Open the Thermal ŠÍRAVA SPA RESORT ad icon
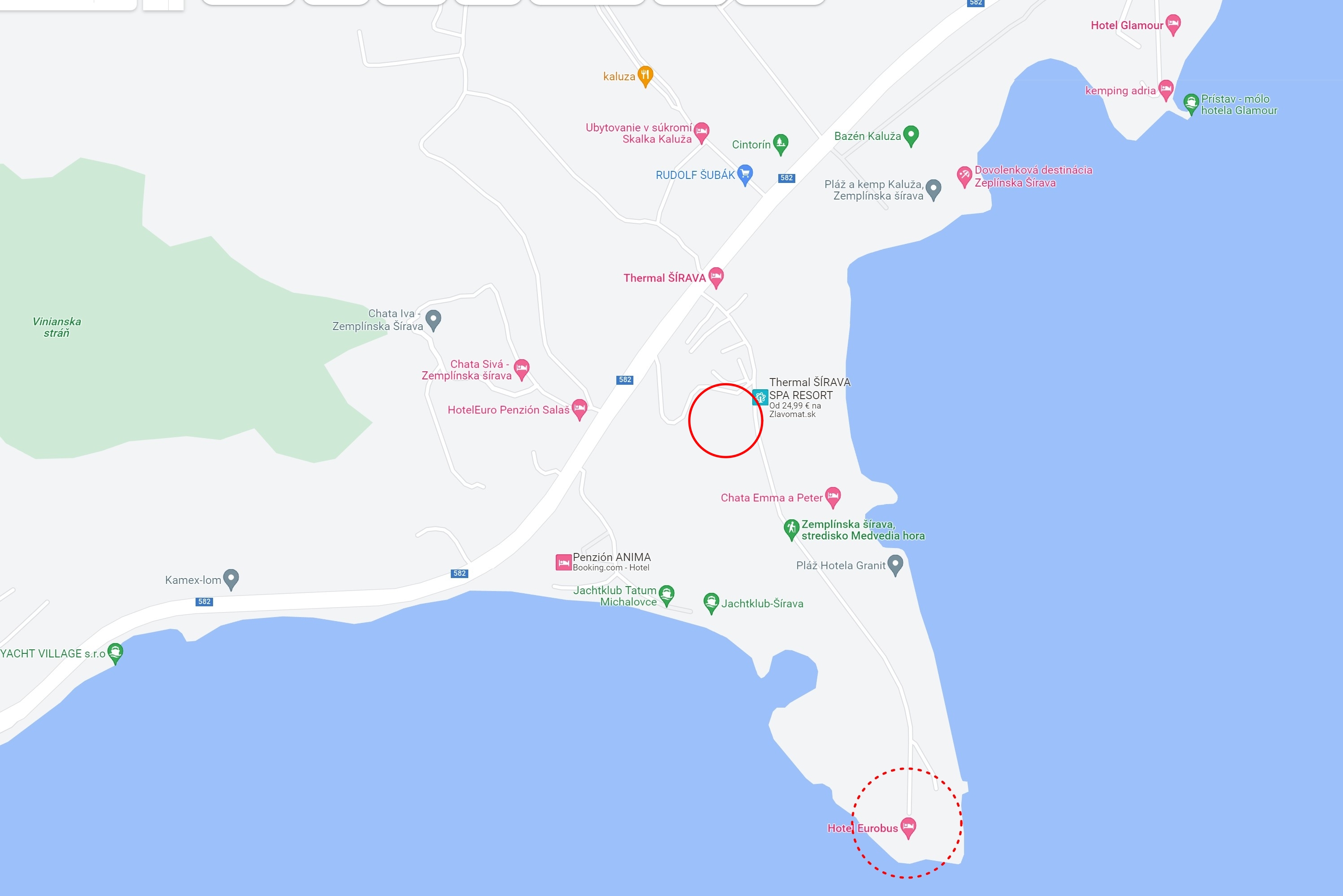This screenshot has height=896, width=1343. pyautogui.click(x=760, y=397)
